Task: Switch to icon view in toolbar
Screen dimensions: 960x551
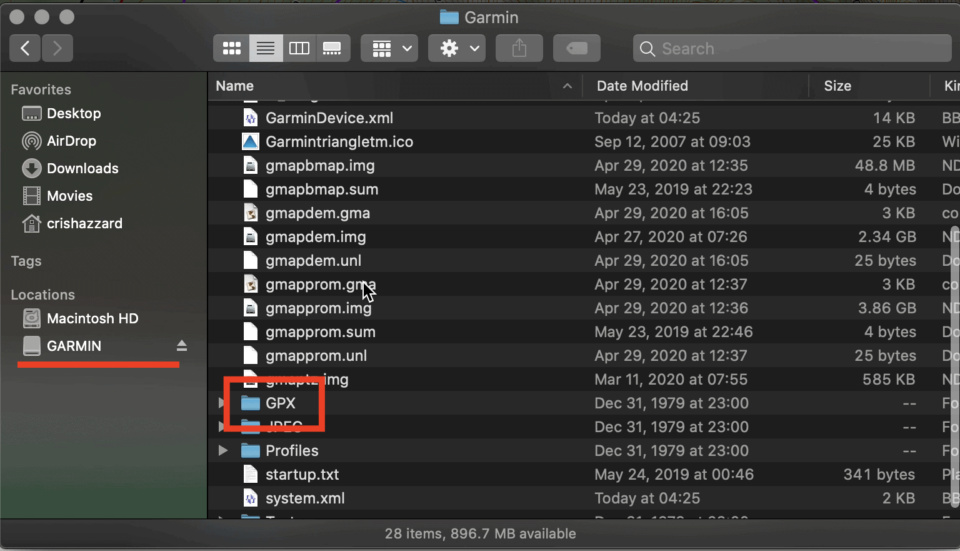Action: pyautogui.click(x=232, y=48)
